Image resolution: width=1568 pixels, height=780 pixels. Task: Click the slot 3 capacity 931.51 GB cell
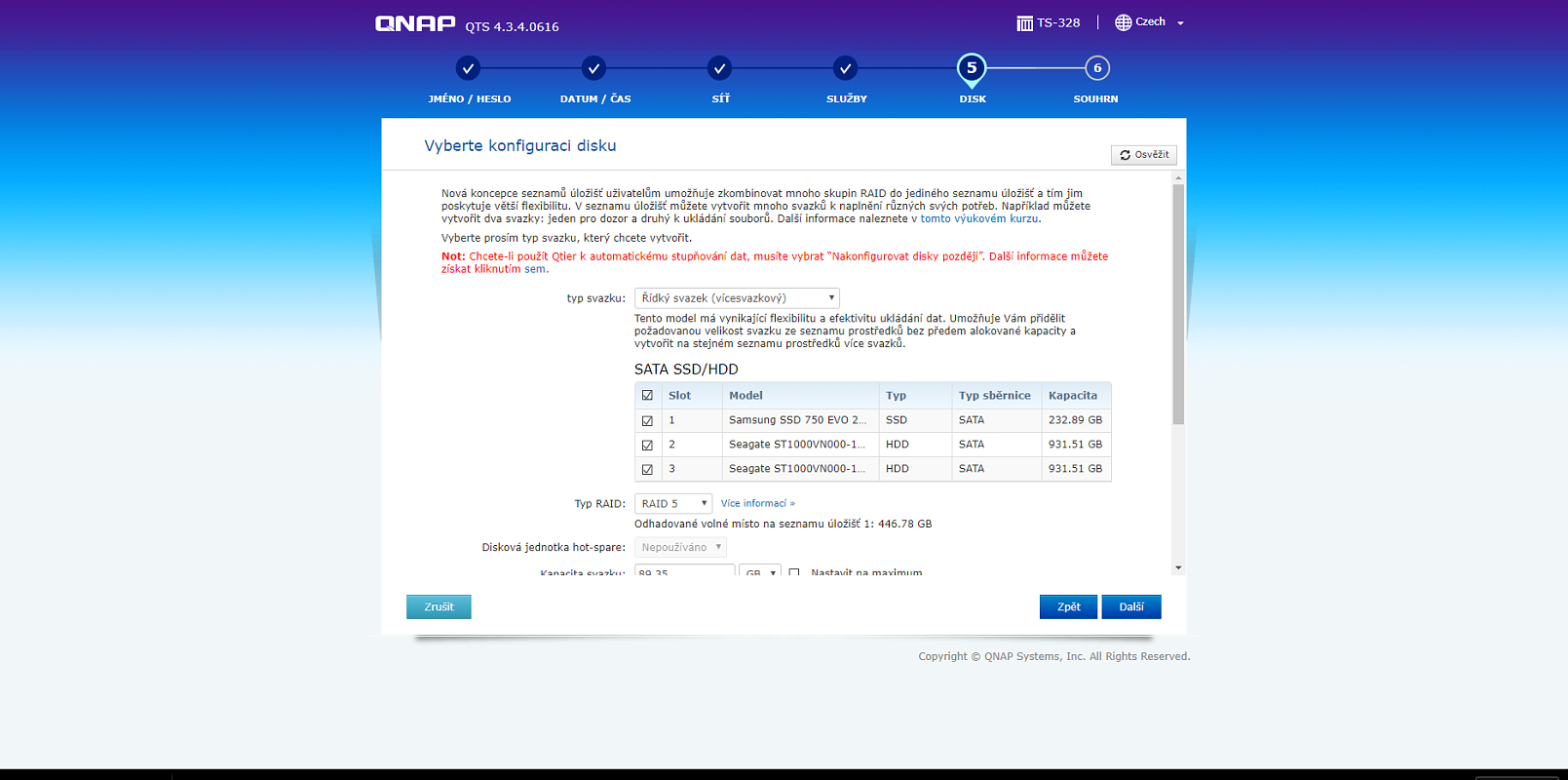pyautogui.click(x=1075, y=469)
